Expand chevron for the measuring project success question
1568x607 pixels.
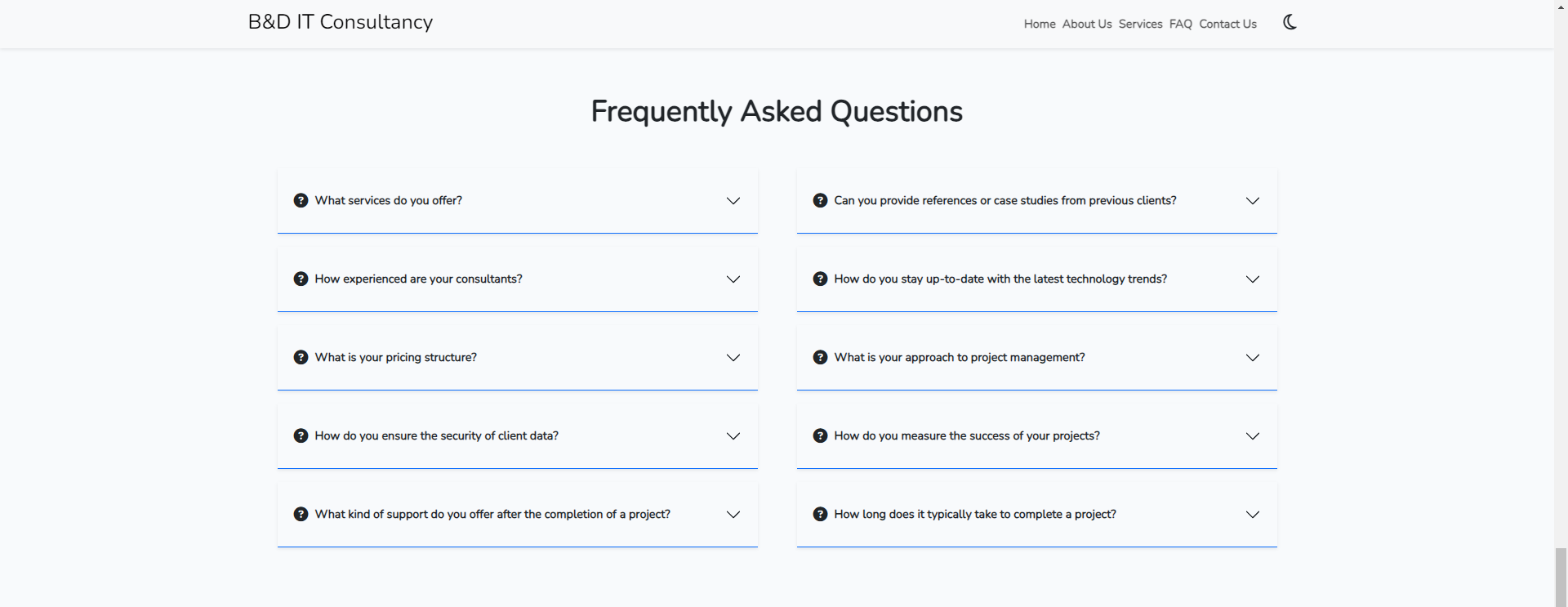[1253, 436]
